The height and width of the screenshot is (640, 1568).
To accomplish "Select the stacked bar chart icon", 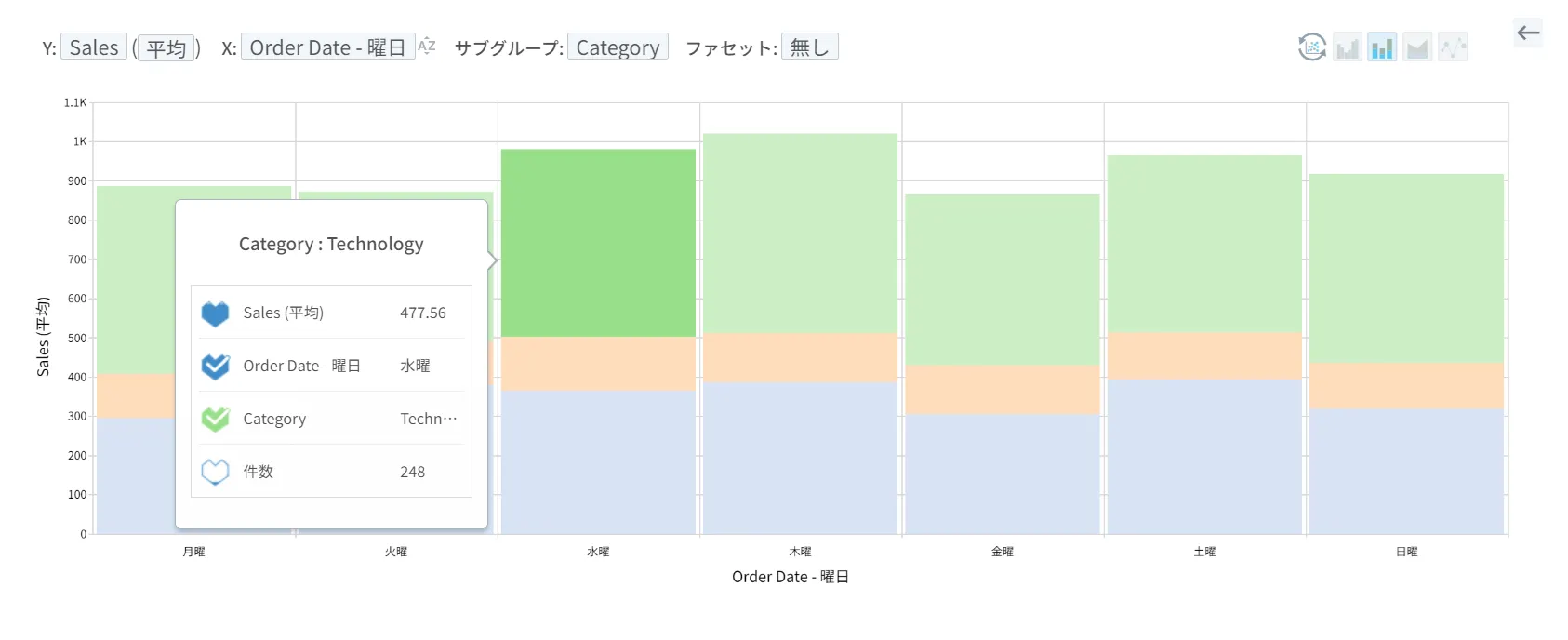I will tap(1382, 47).
